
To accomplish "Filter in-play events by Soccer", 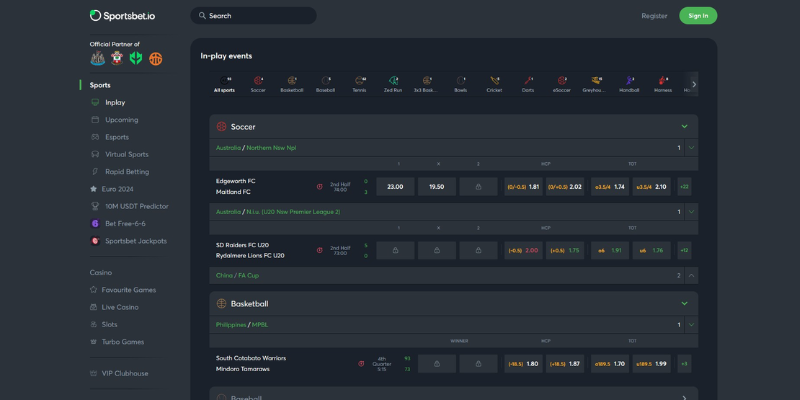I will click(258, 84).
